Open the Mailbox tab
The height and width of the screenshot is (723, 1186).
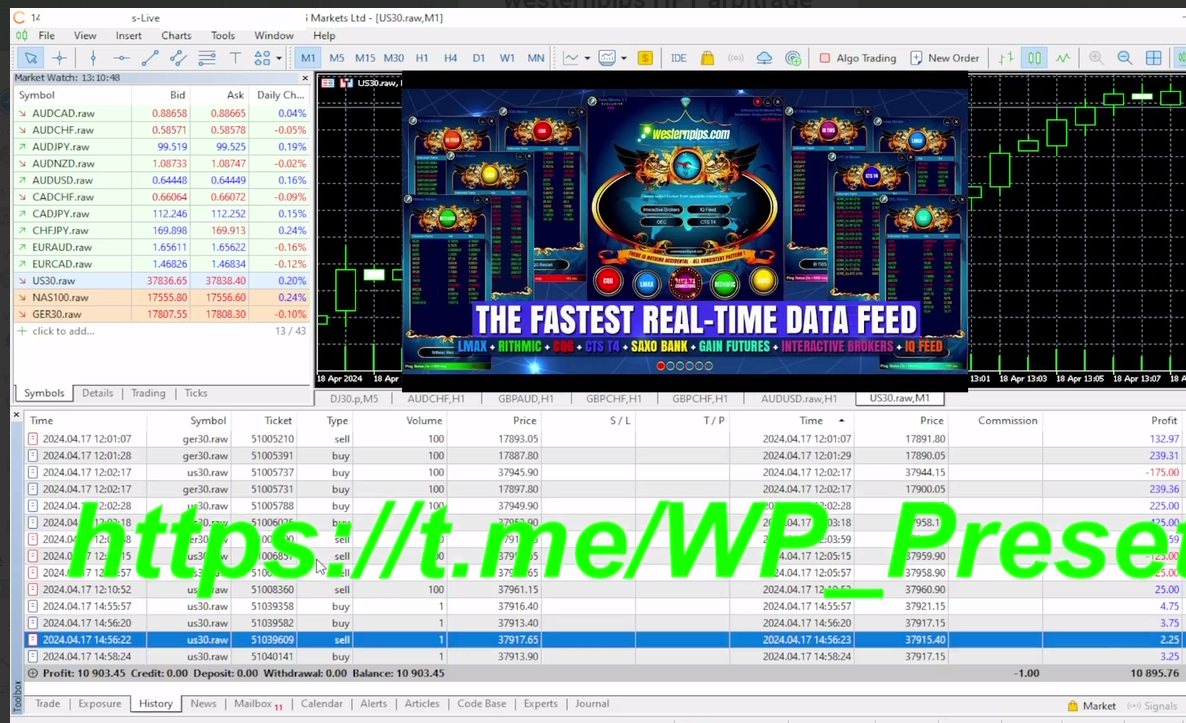pyautogui.click(x=258, y=704)
